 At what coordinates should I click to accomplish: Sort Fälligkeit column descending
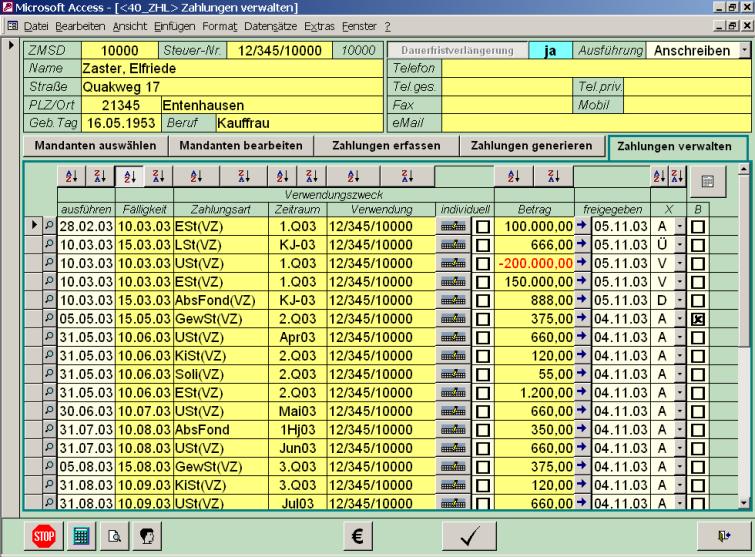point(157,177)
